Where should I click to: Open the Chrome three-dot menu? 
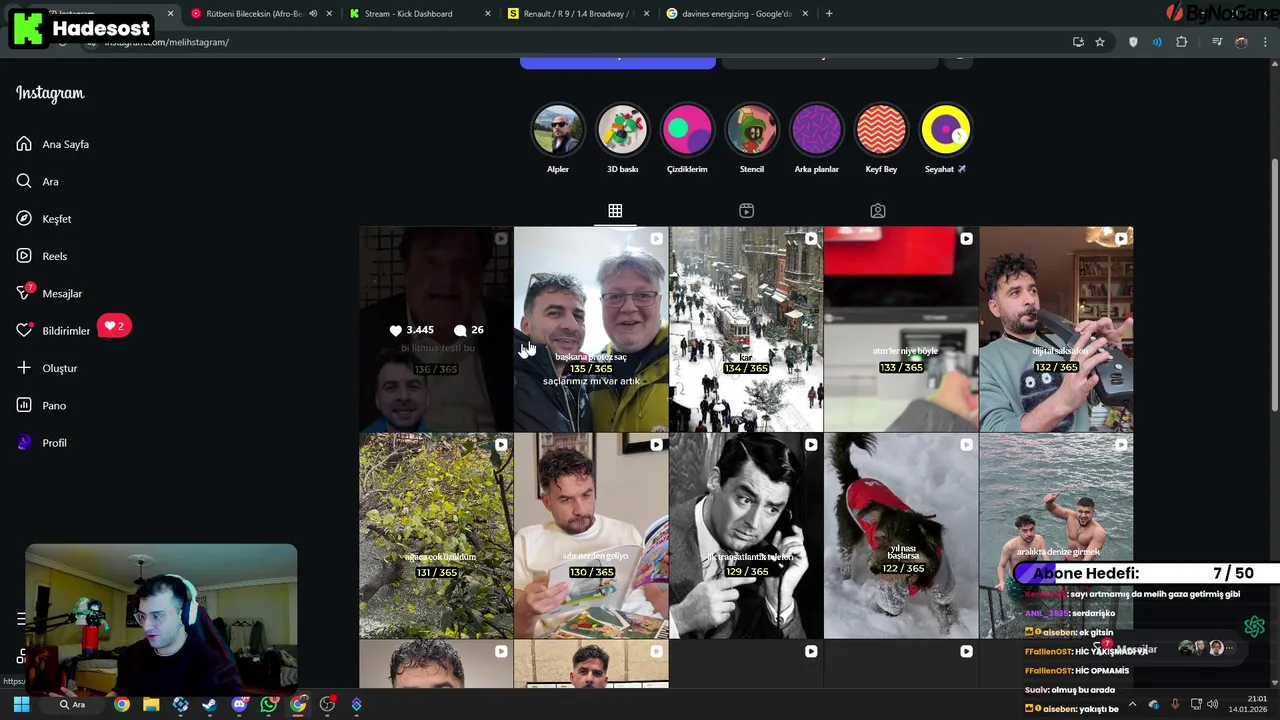[1266, 42]
